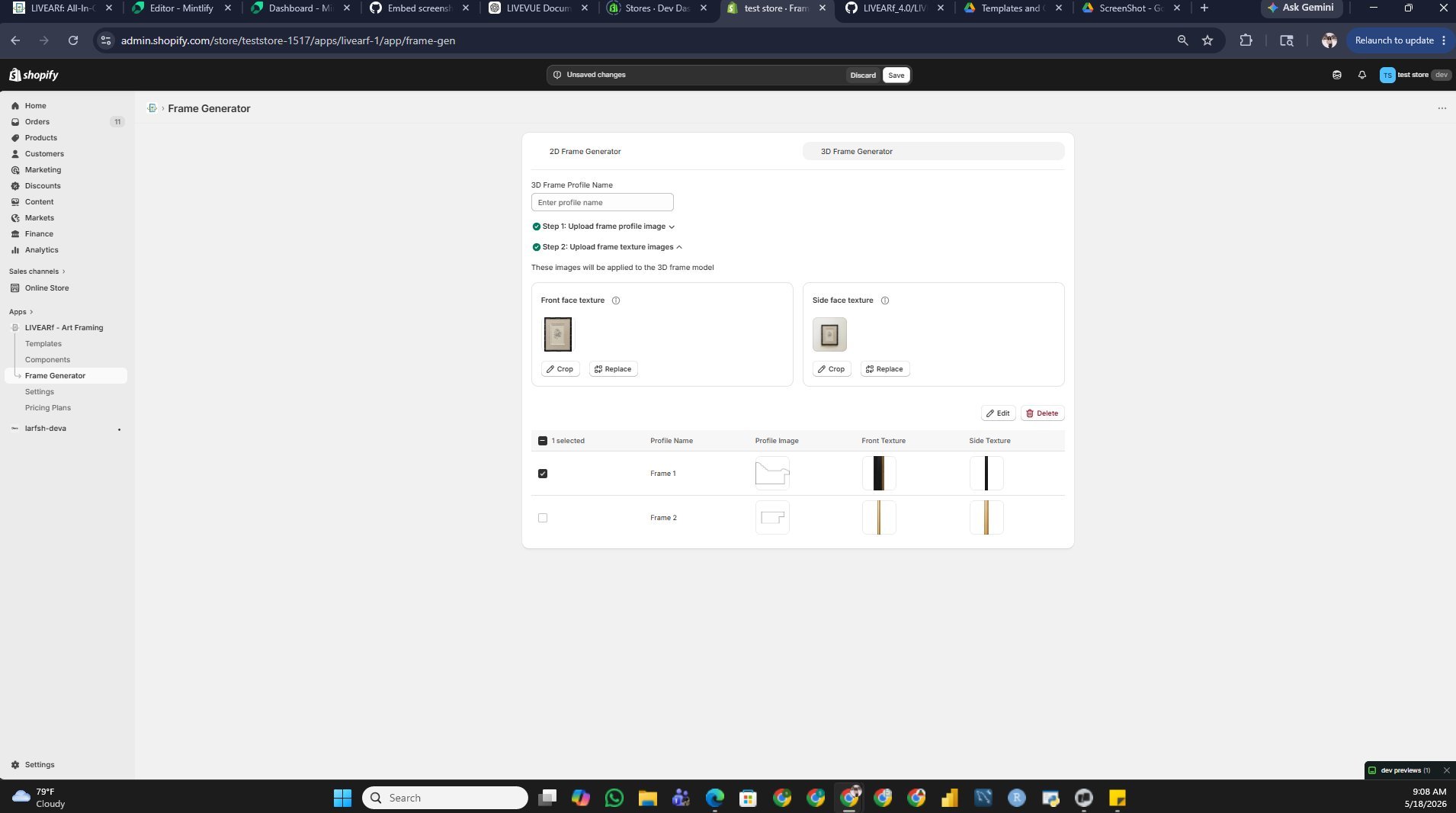Click the app icon beside Frame Generator title

click(152, 108)
